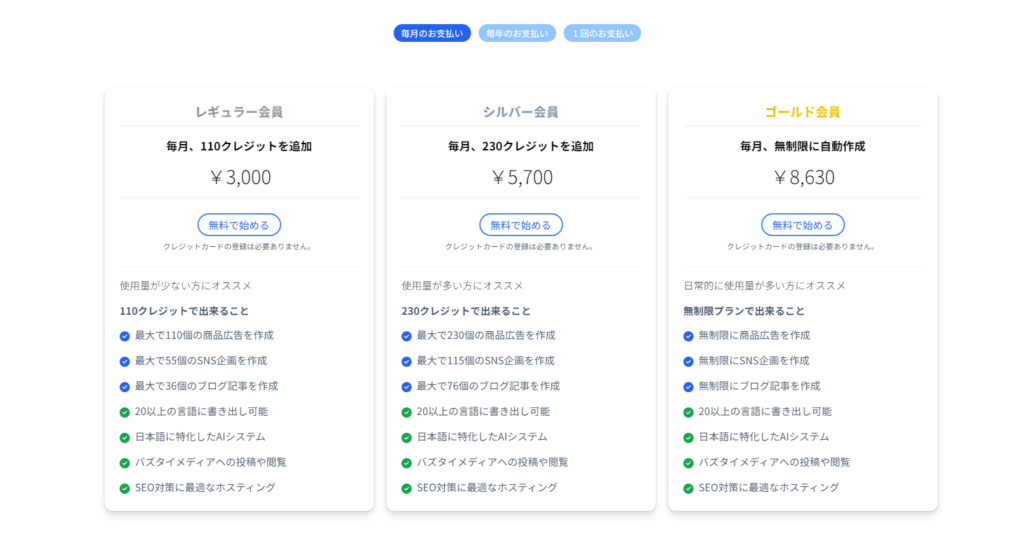Click blue check beside 無制限にブログ記事を作成

(x=688, y=387)
